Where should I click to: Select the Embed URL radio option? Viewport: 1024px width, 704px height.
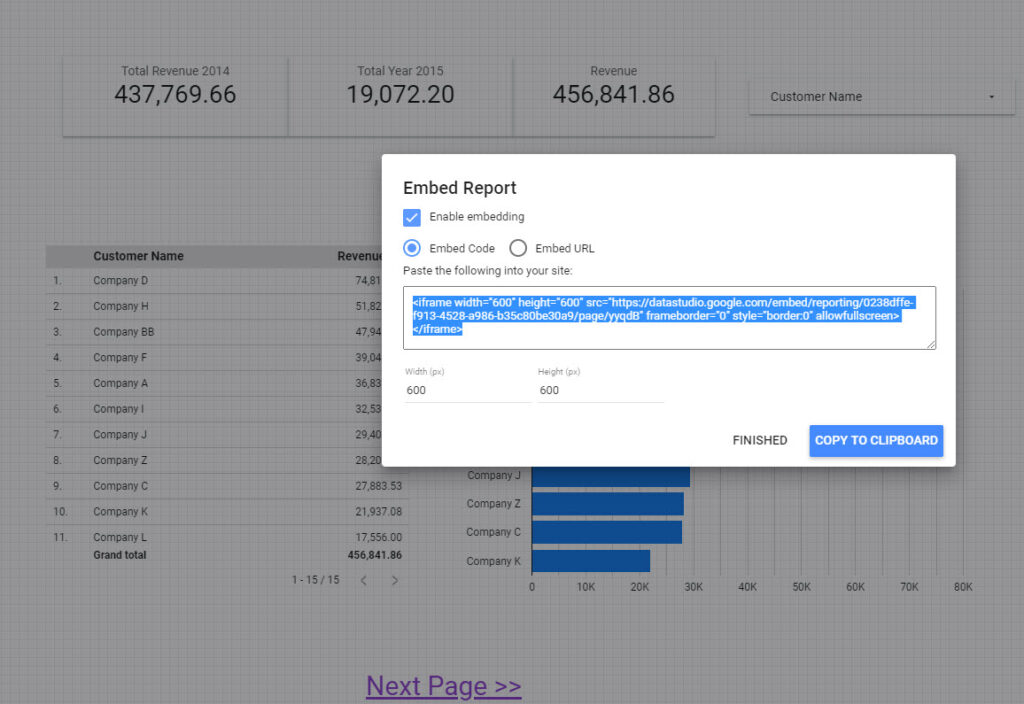[518, 248]
